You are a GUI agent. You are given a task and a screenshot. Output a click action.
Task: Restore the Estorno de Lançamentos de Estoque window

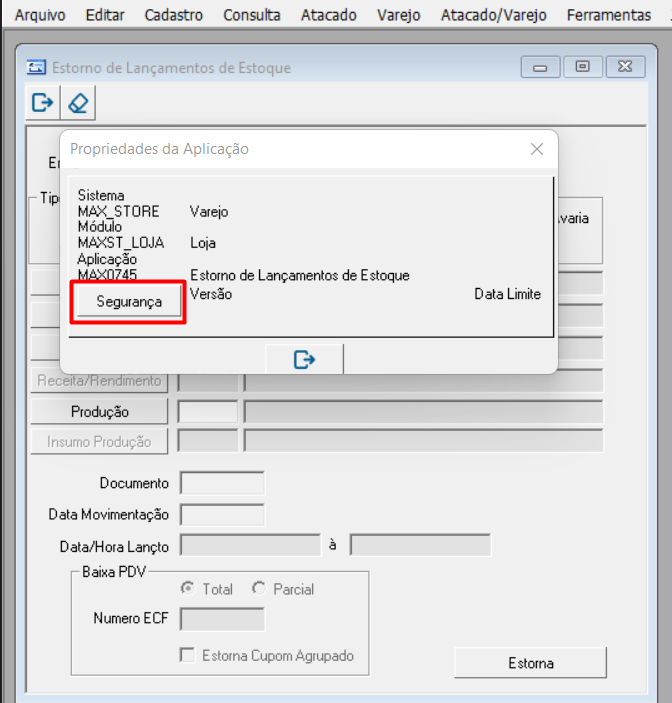(582, 67)
